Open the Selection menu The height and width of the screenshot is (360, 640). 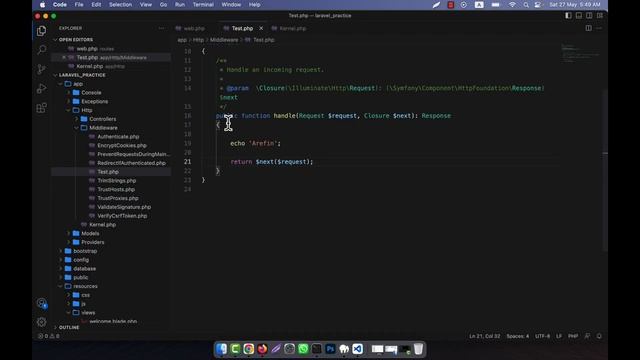click(x=120, y=5)
